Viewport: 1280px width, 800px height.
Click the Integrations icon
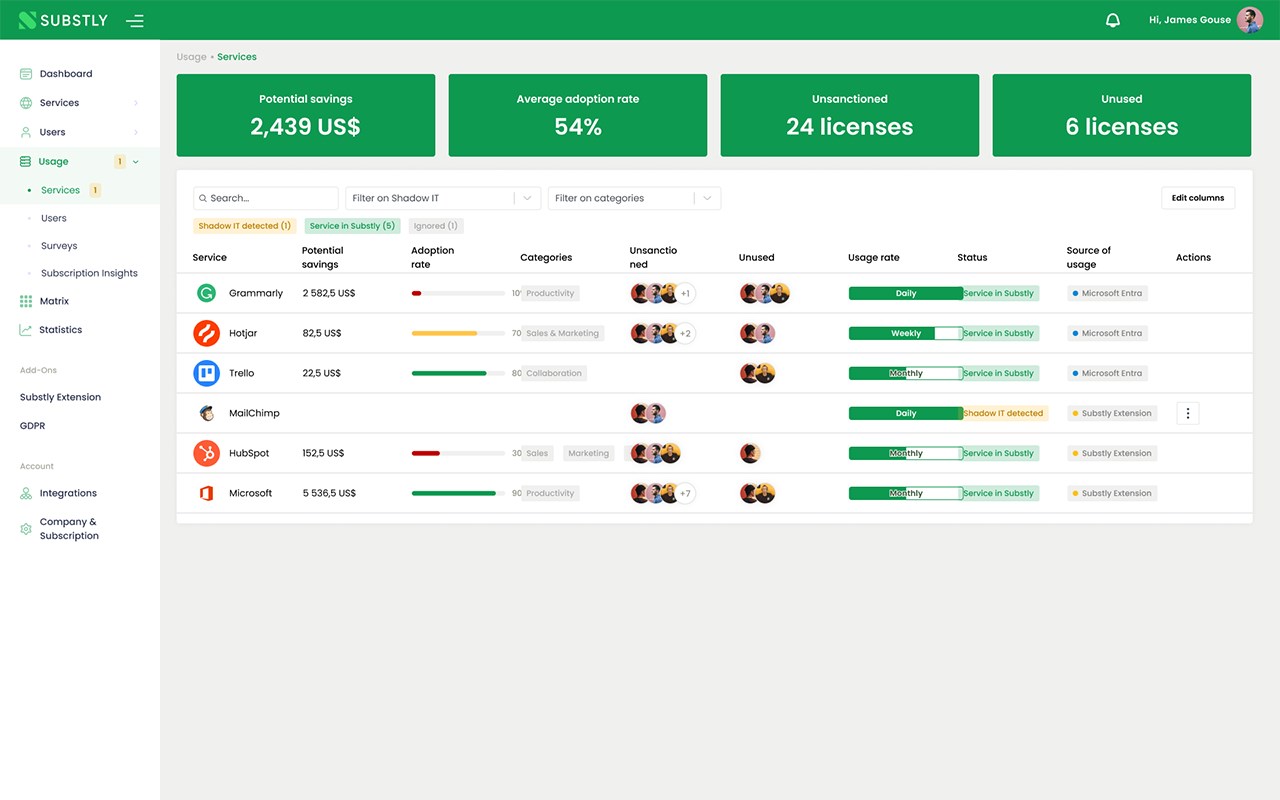(26, 493)
